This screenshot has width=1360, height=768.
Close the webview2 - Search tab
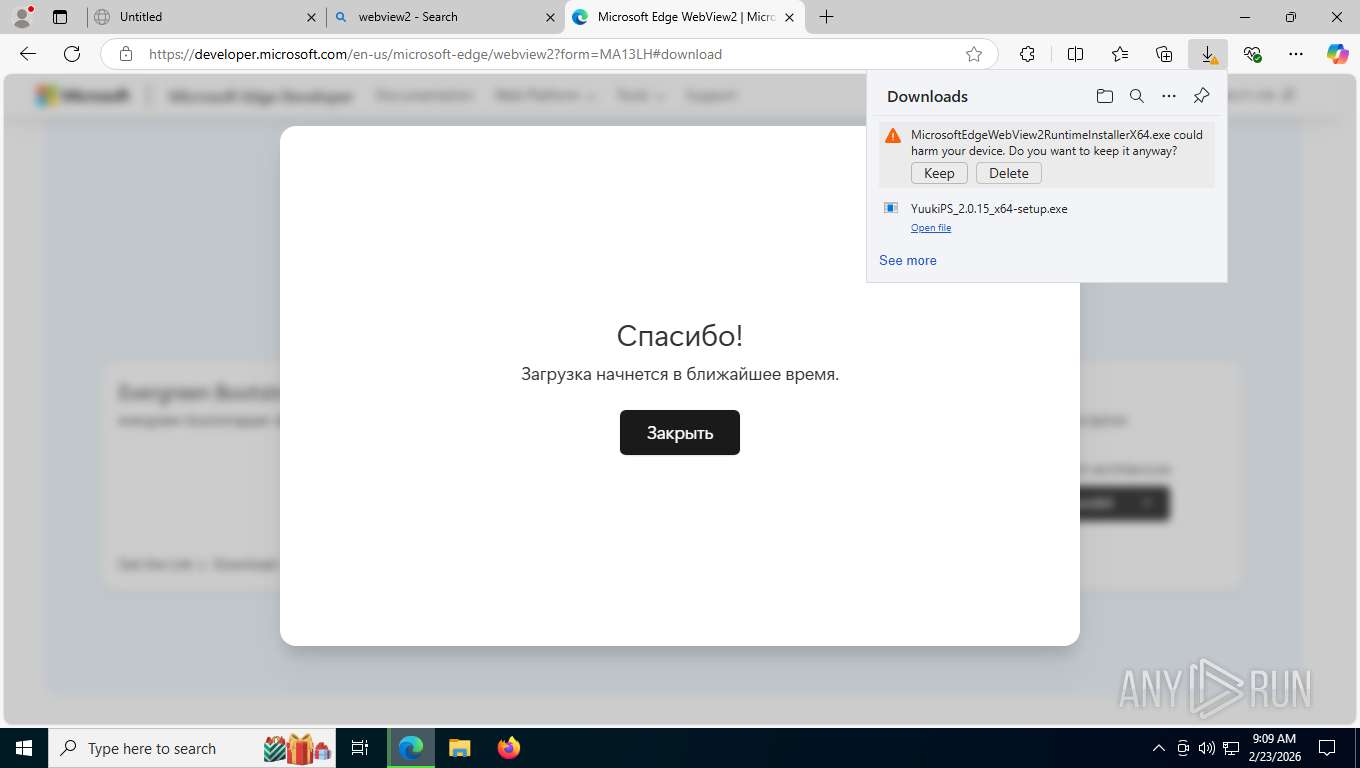(x=550, y=17)
